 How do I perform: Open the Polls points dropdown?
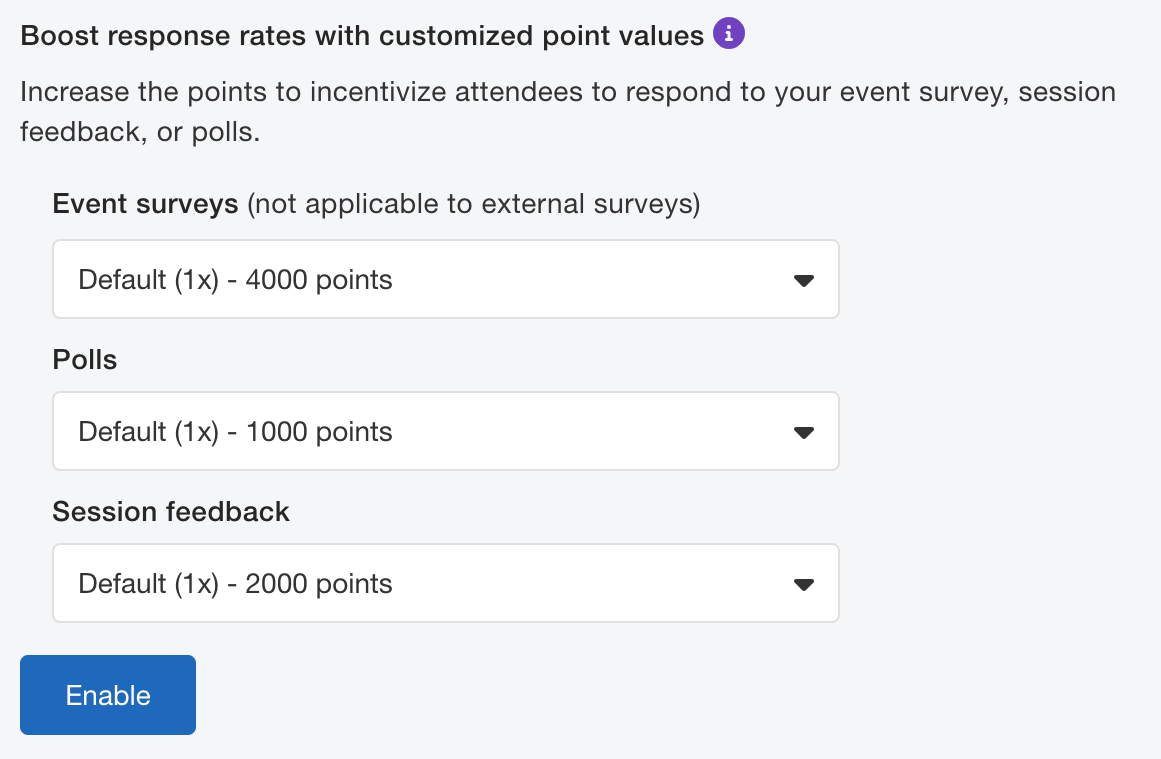[445, 432]
